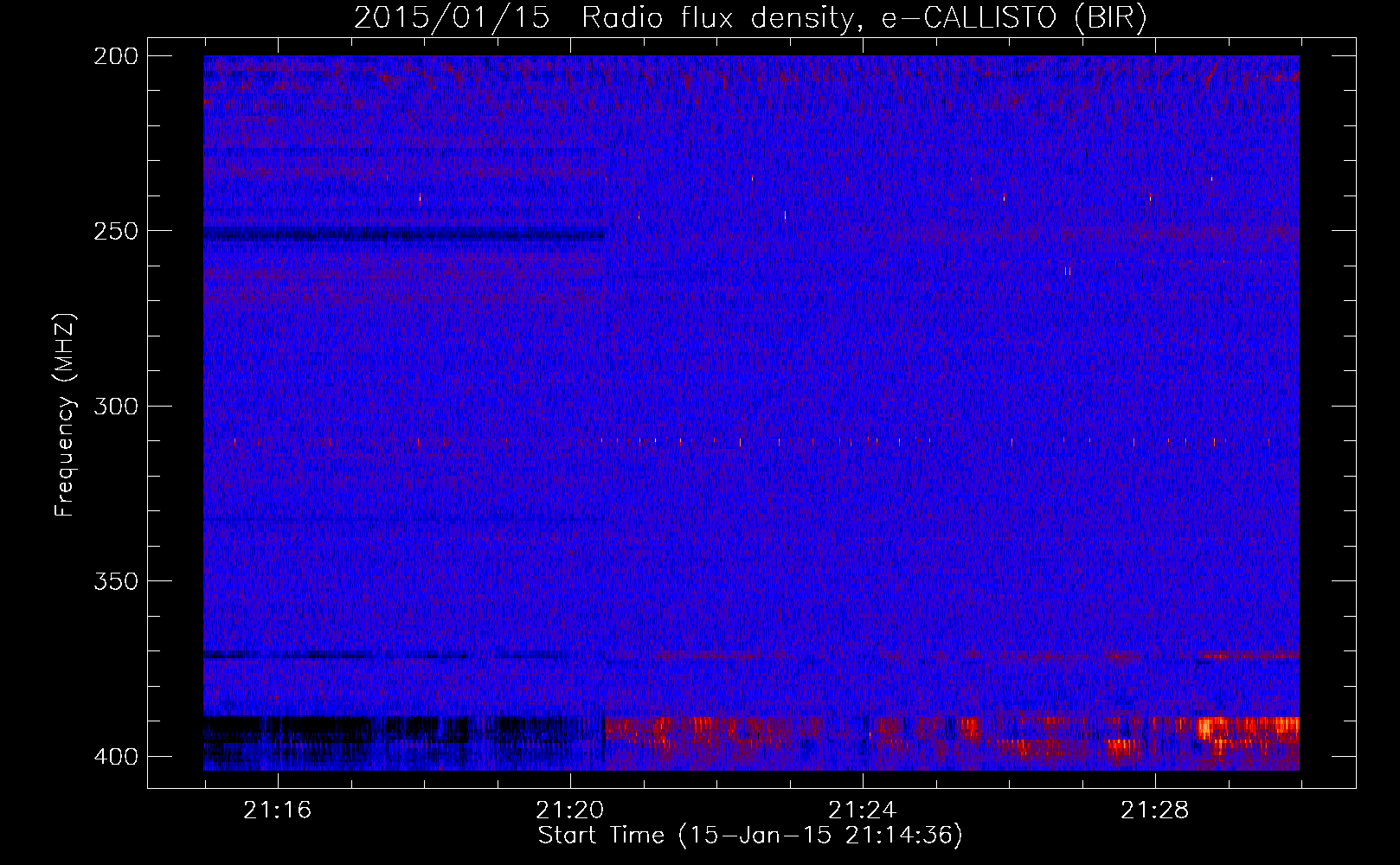
Task: Click the 'Start Time (15-Jan-15 21:14:36)' label
Action: coord(750,836)
